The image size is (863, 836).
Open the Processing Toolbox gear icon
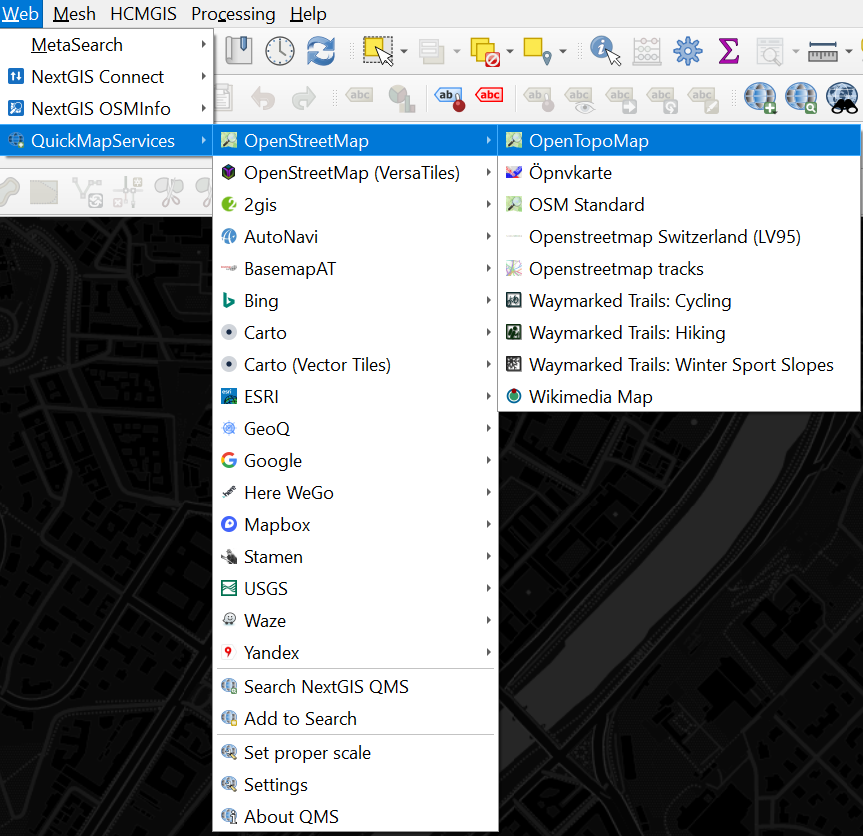pos(687,50)
